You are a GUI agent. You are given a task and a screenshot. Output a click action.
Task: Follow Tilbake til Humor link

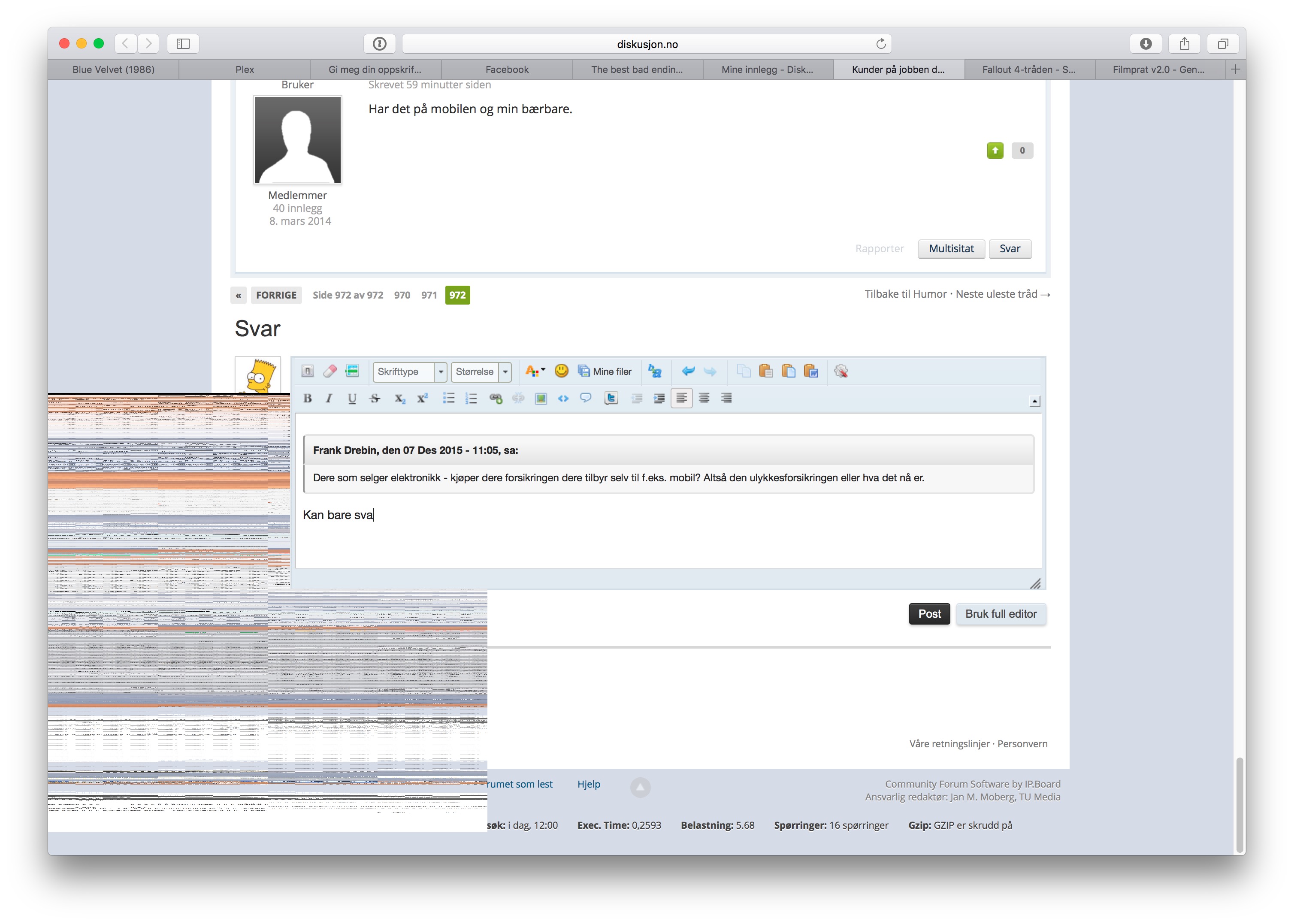tap(905, 294)
